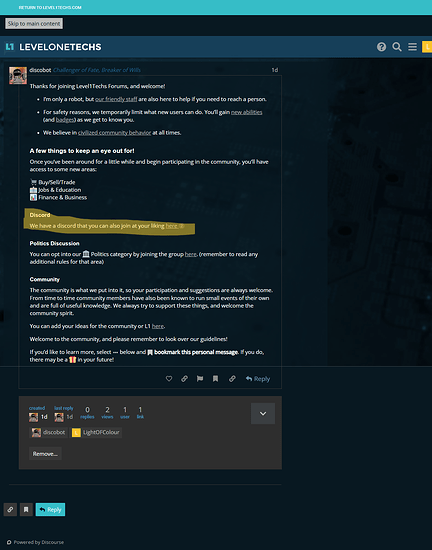The width and height of the screenshot is (432, 550).
Task: Click 'Challenger of Fate, Breaker of Wills' title
Action: click(97, 70)
